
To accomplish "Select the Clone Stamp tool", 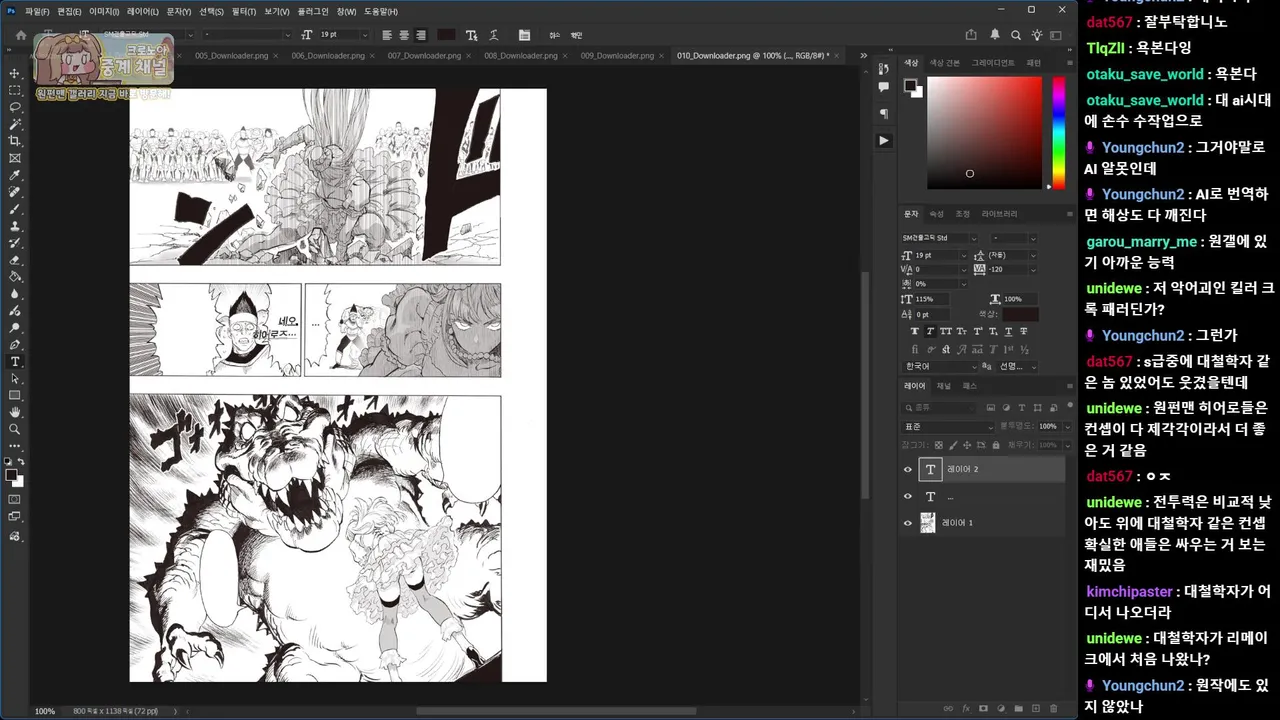I will pos(15,226).
